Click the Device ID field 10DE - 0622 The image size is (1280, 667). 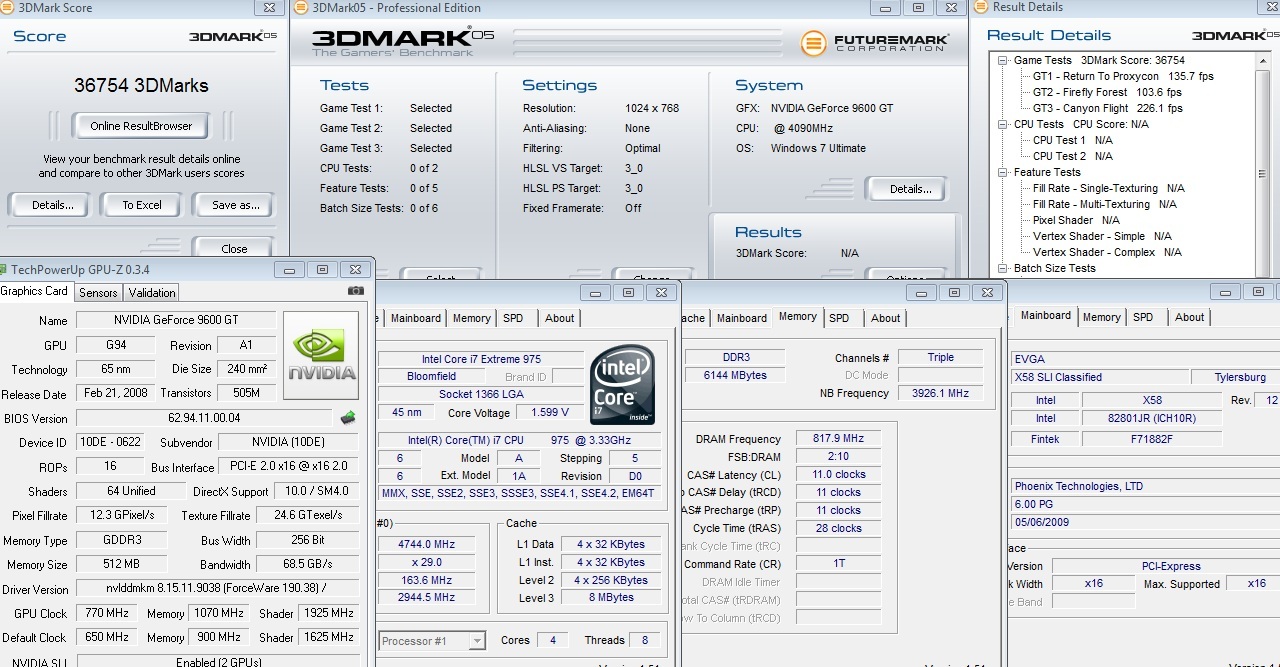(110, 442)
